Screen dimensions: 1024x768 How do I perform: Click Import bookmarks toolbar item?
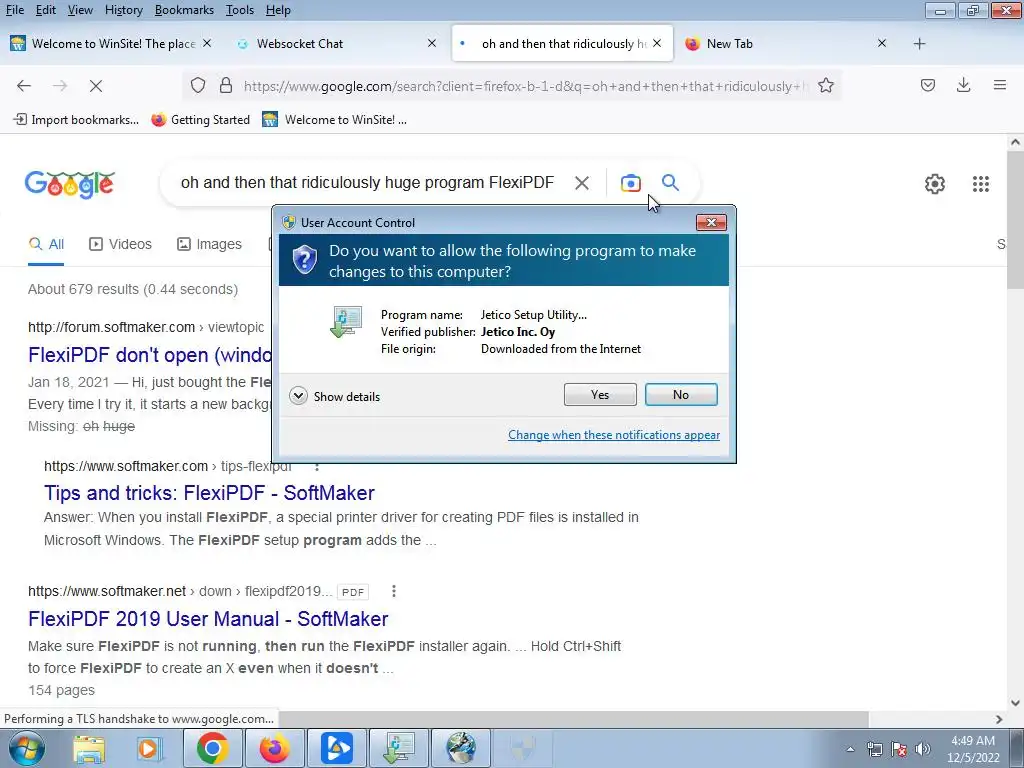tap(76, 120)
